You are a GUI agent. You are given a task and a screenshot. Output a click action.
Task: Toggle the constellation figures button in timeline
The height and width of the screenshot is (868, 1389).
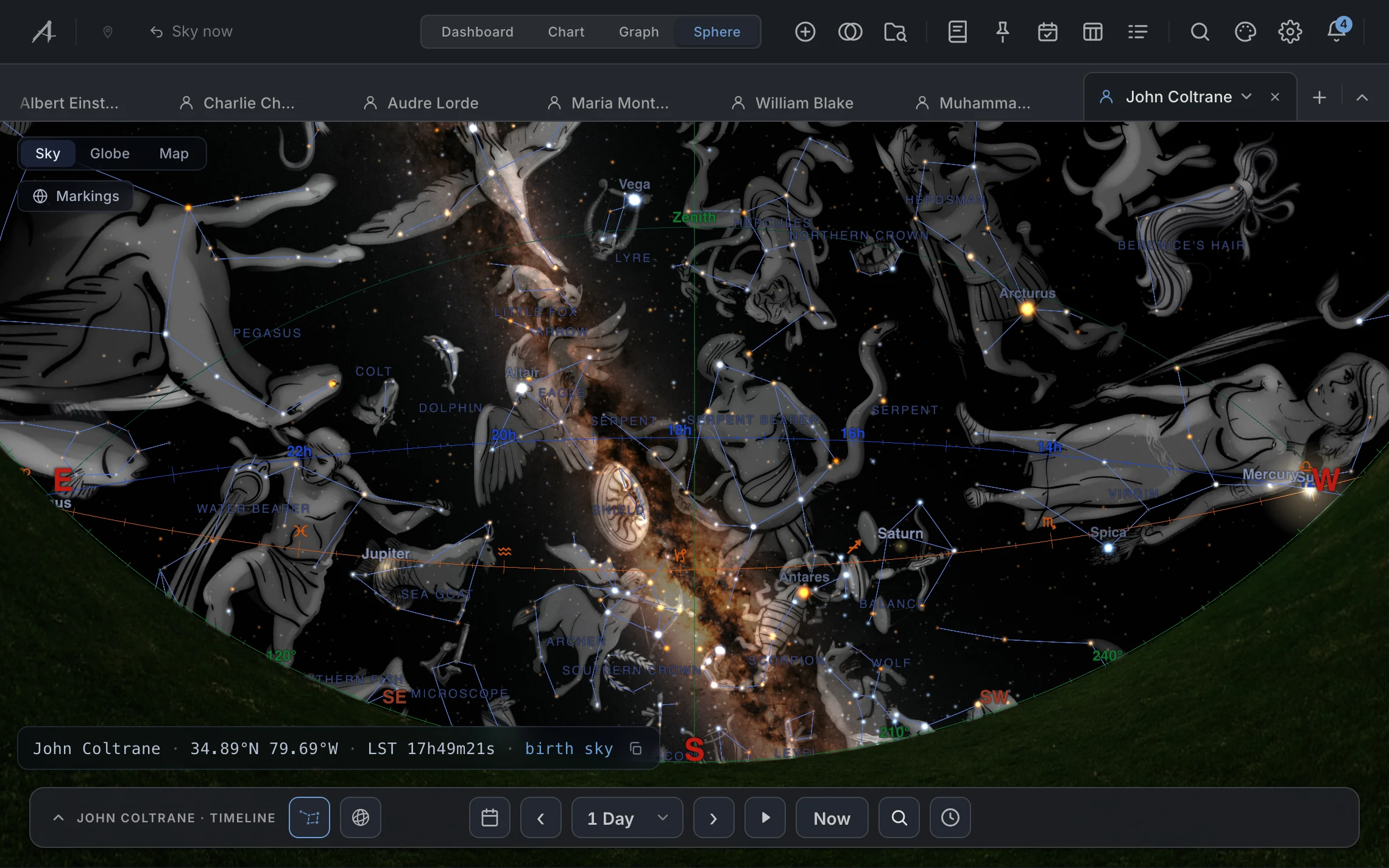point(309,817)
